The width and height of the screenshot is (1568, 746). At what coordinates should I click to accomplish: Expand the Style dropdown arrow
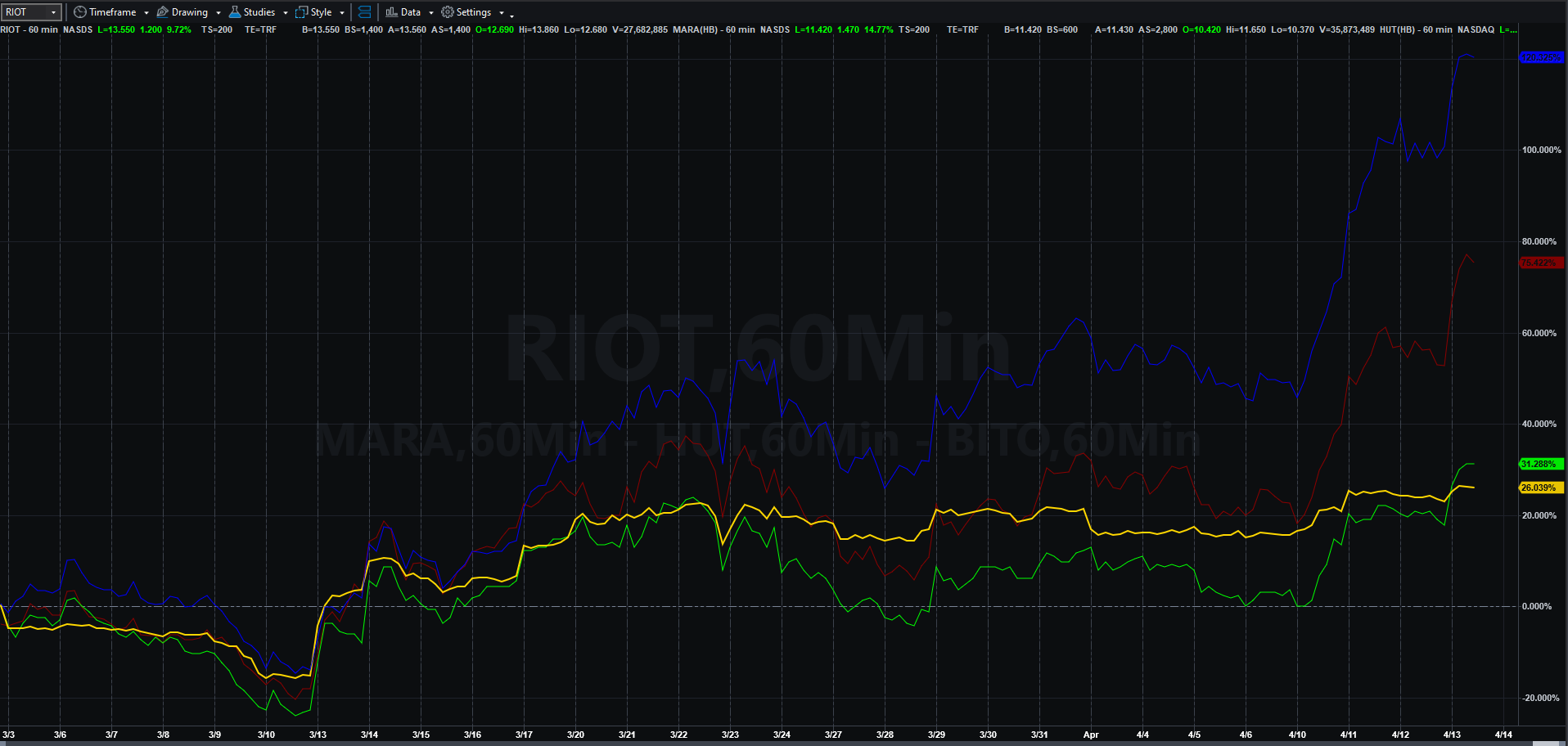tap(342, 13)
